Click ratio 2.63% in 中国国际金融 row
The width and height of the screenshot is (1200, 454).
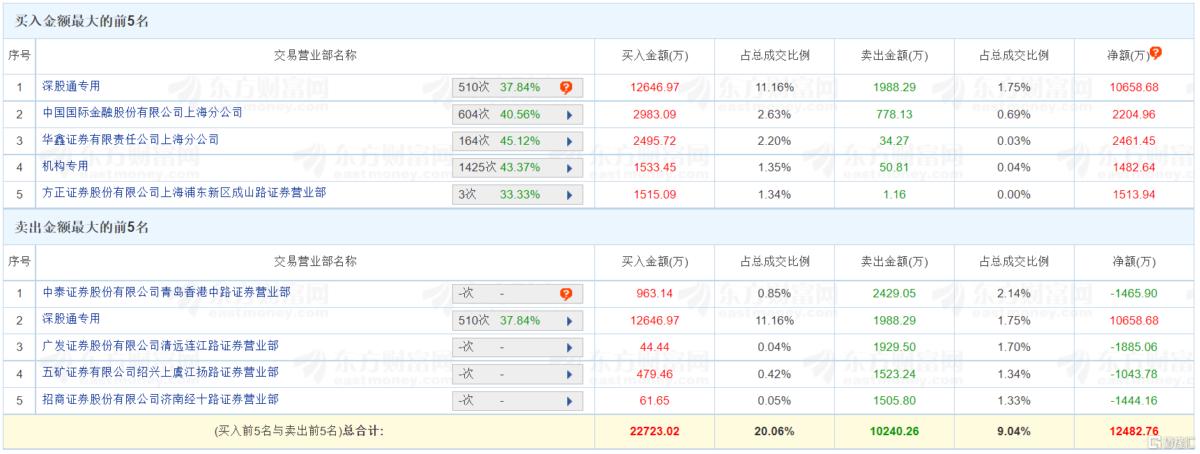click(775, 115)
